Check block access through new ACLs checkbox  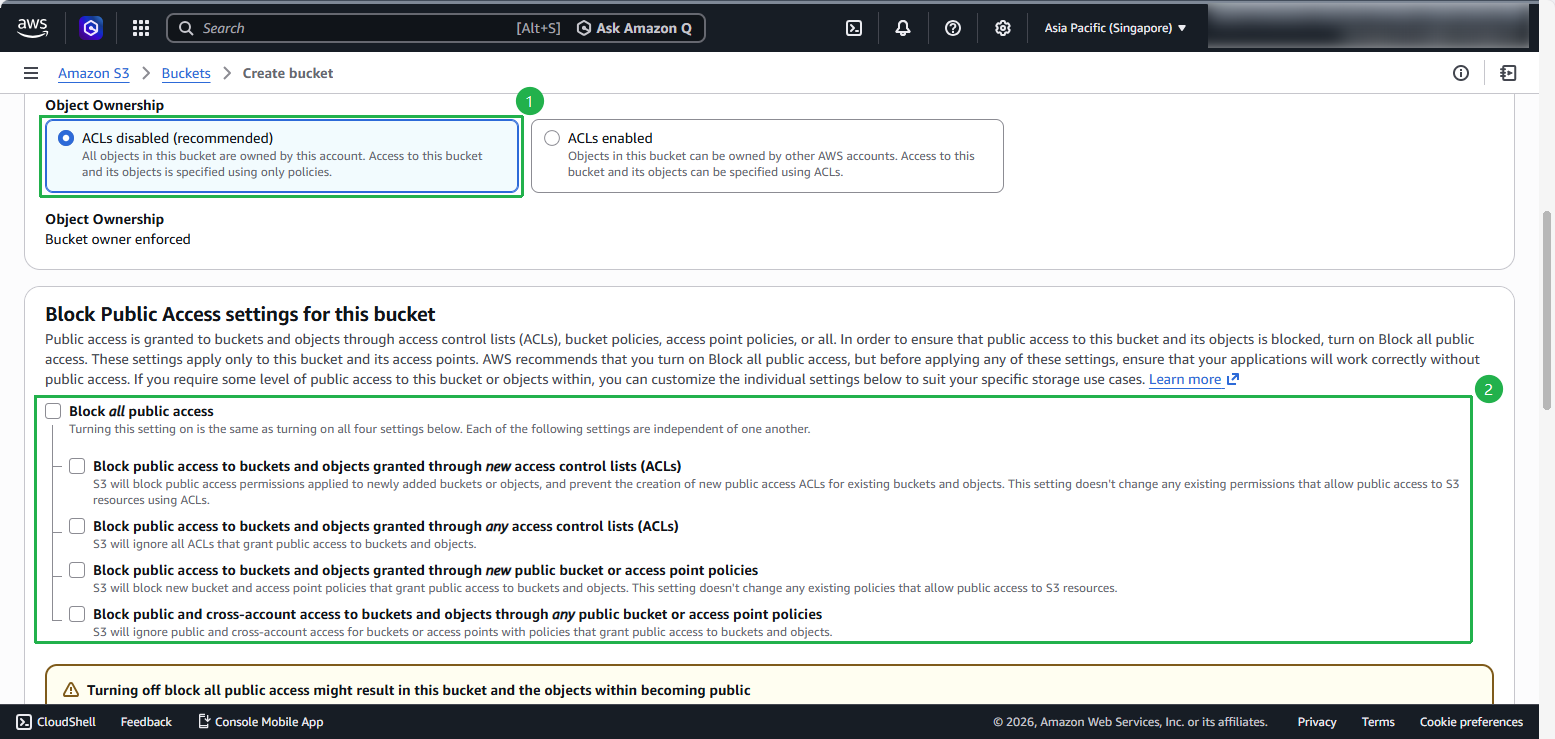77,466
